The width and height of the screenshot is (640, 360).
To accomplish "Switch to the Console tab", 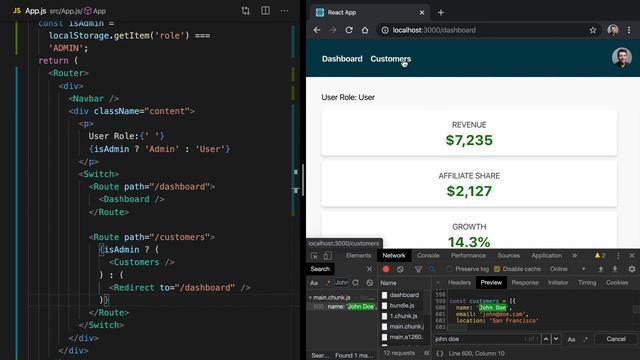I will (428, 256).
